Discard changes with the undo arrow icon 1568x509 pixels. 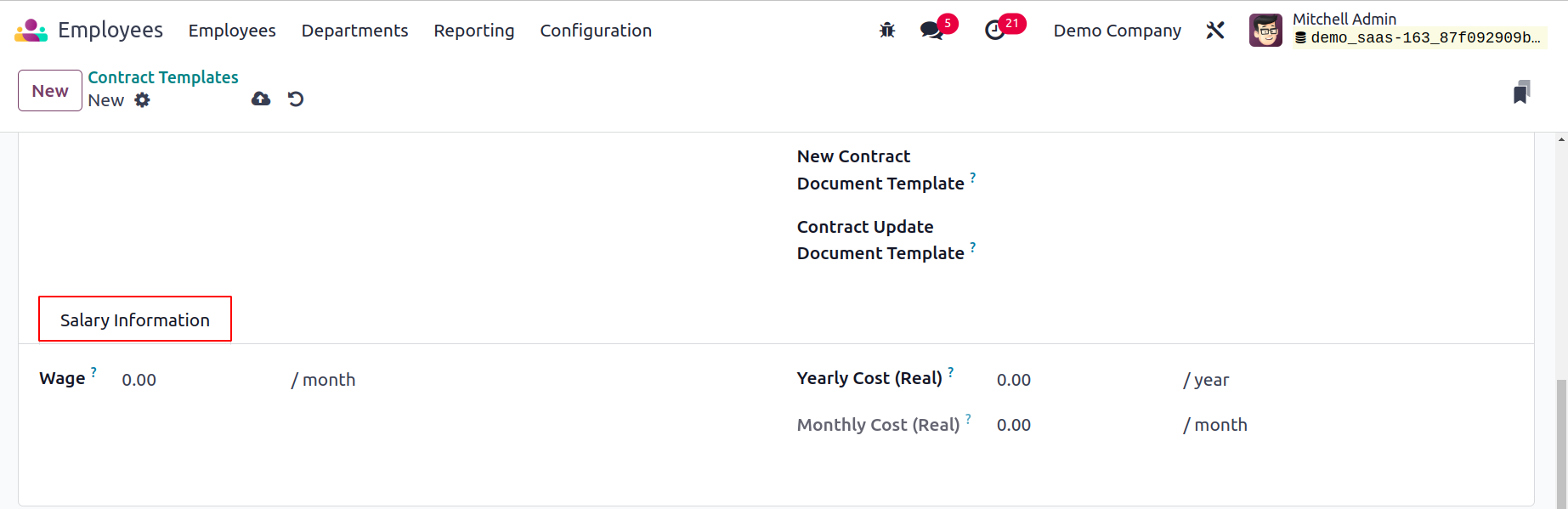[296, 99]
